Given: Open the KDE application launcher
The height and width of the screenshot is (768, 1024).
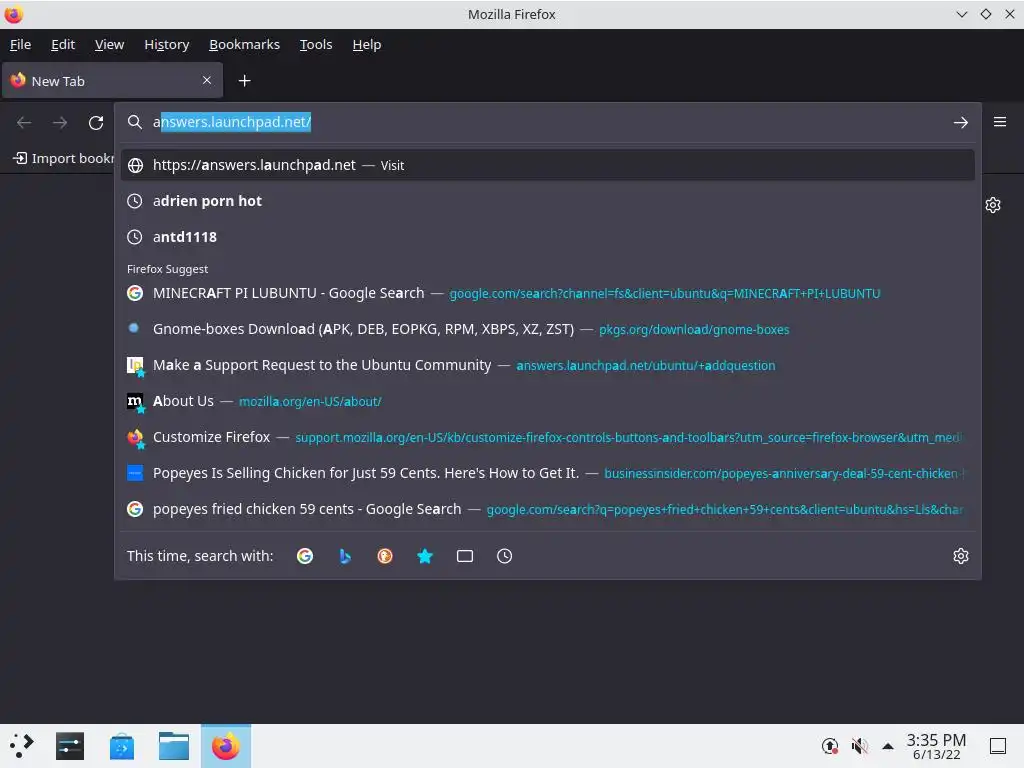Looking at the screenshot, I should pyautogui.click(x=22, y=745).
